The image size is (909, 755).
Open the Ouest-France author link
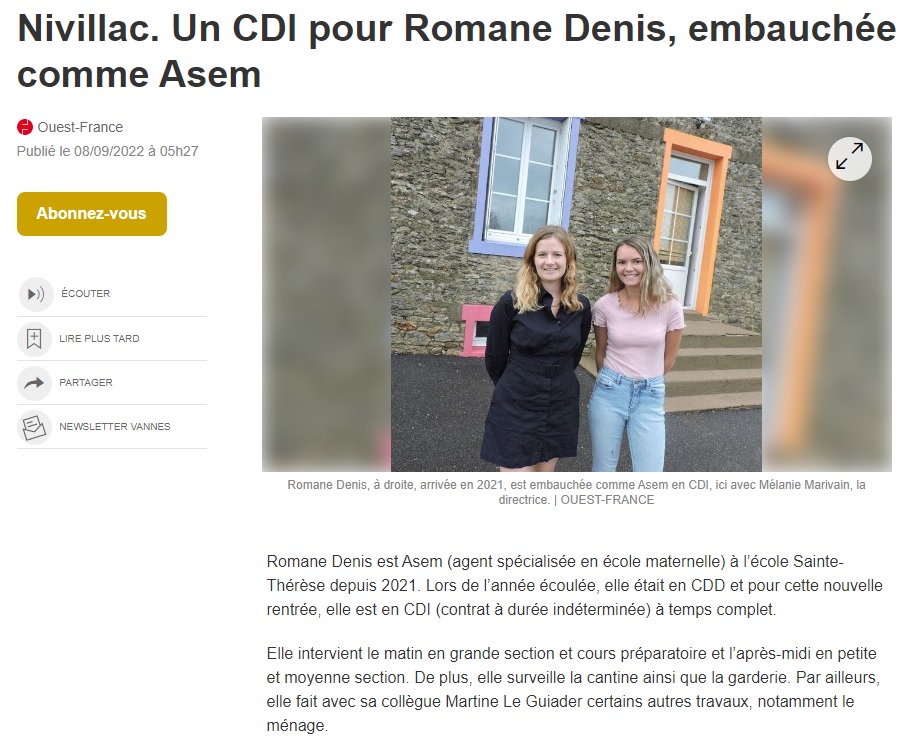[80, 127]
